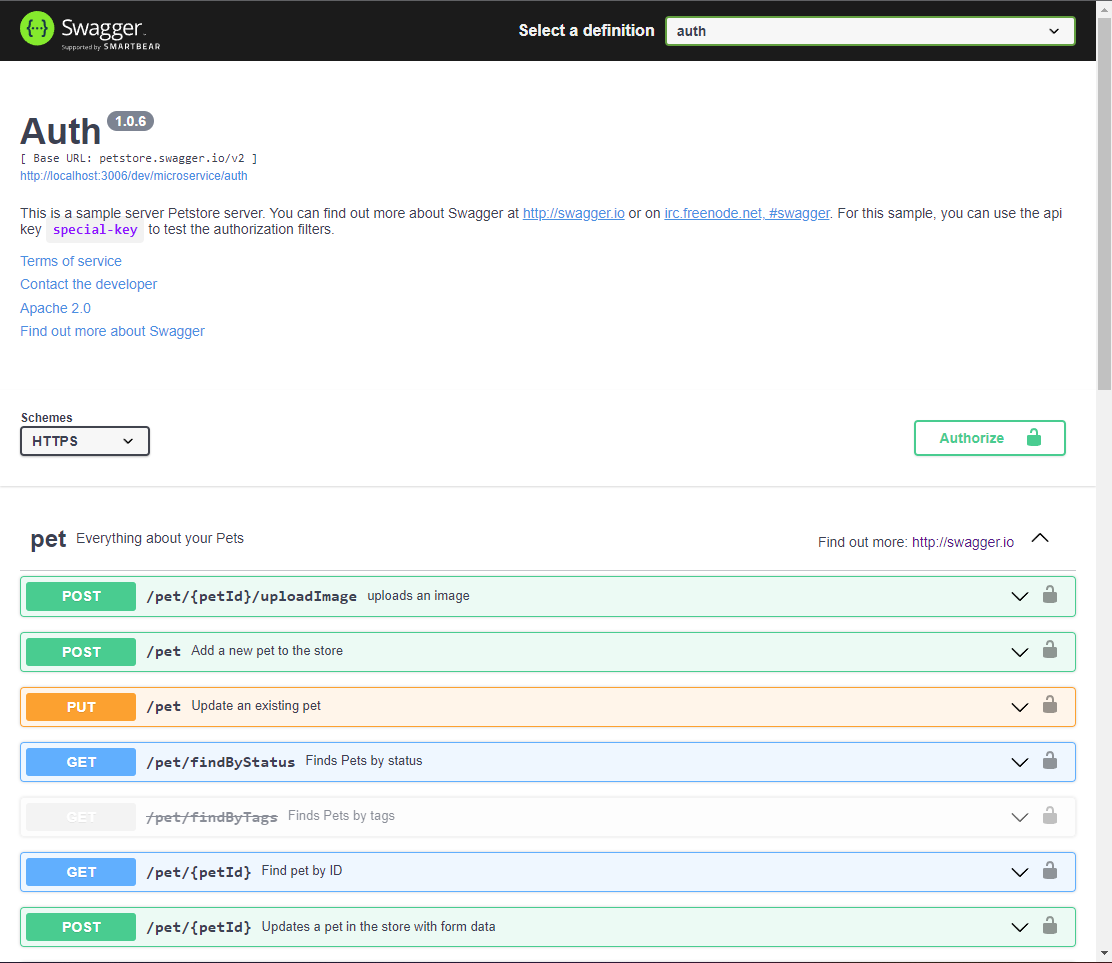Open the Schemes dropdown showing HTTPS
The width and height of the screenshot is (1112, 963).
84,440
